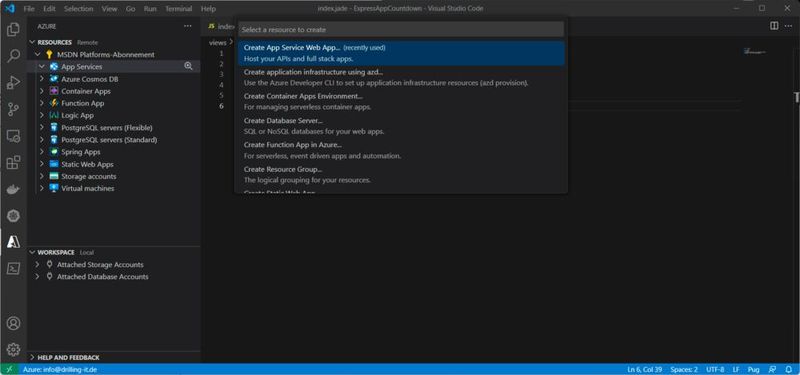Viewport: 800px width, 375px height.
Task: Open the Search view in activity bar
Action: pos(13,56)
